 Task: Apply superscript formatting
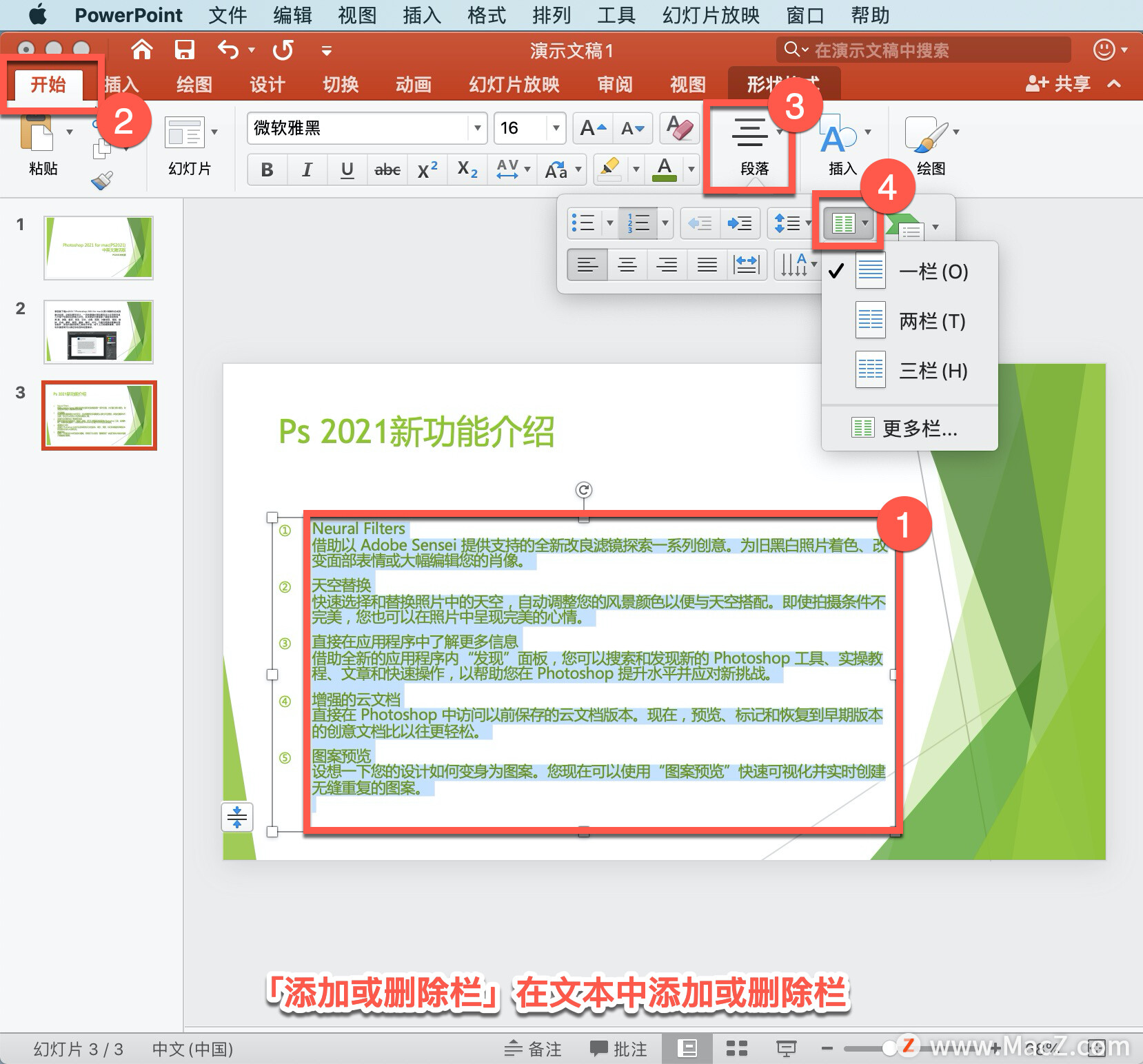point(427,170)
